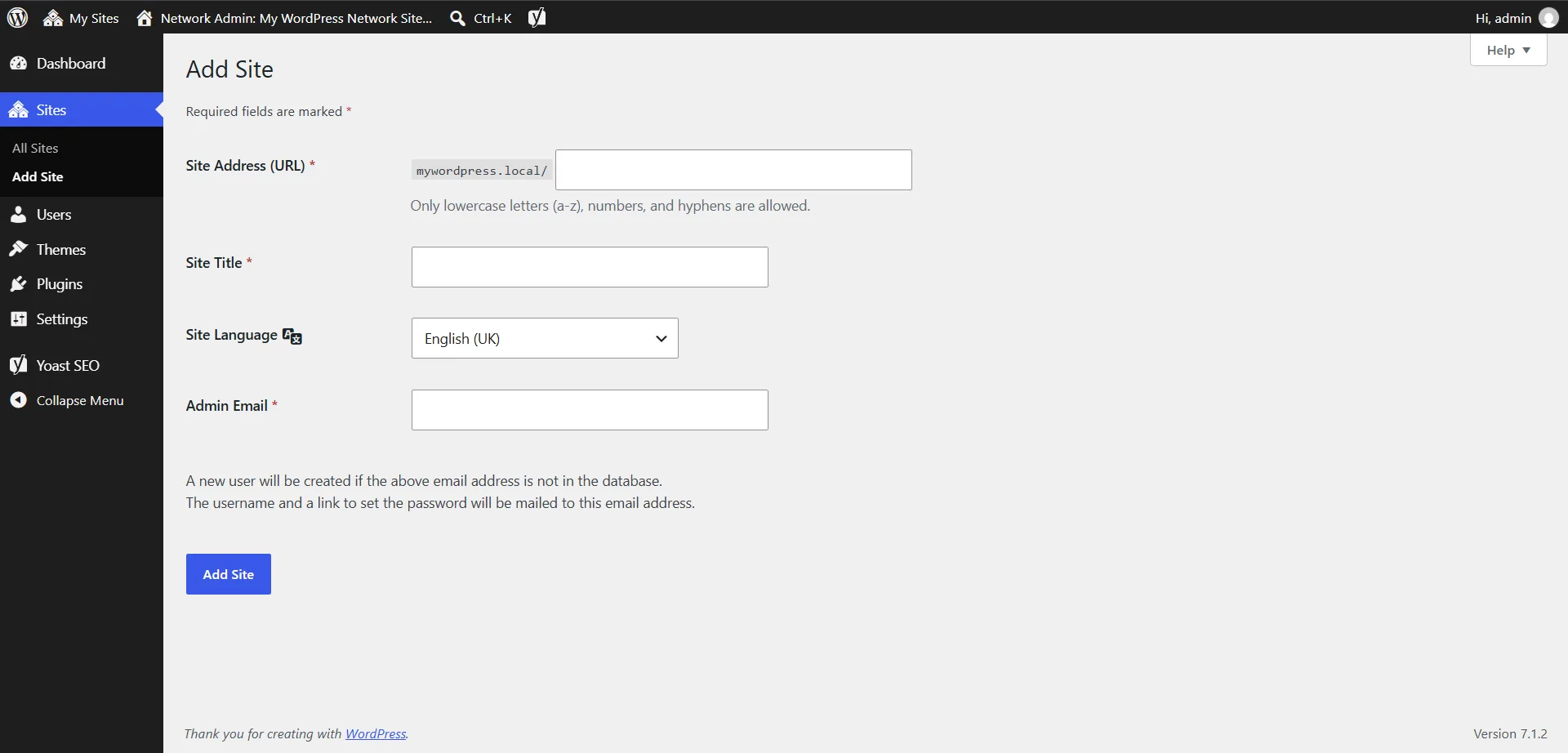Screen dimensions: 1568x753
Task: Expand the Help tab dropdown
Action: (x=1508, y=50)
